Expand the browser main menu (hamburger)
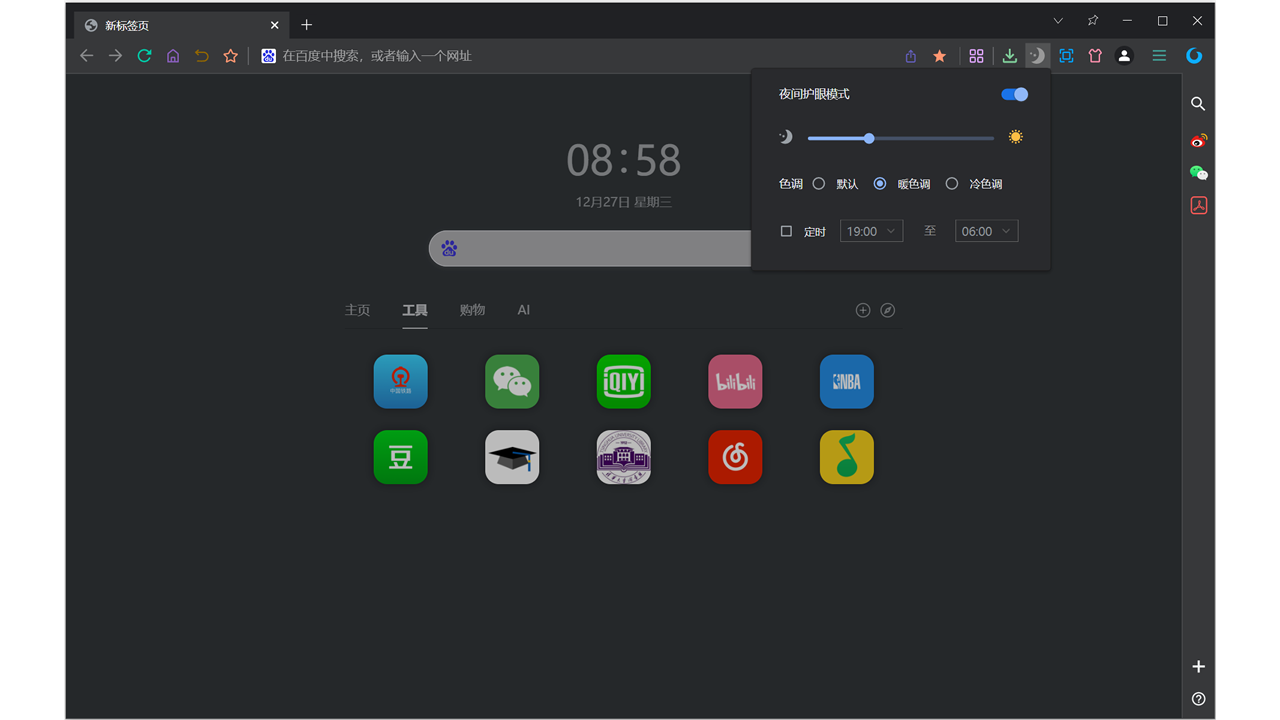1280x720 pixels. point(1158,56)
